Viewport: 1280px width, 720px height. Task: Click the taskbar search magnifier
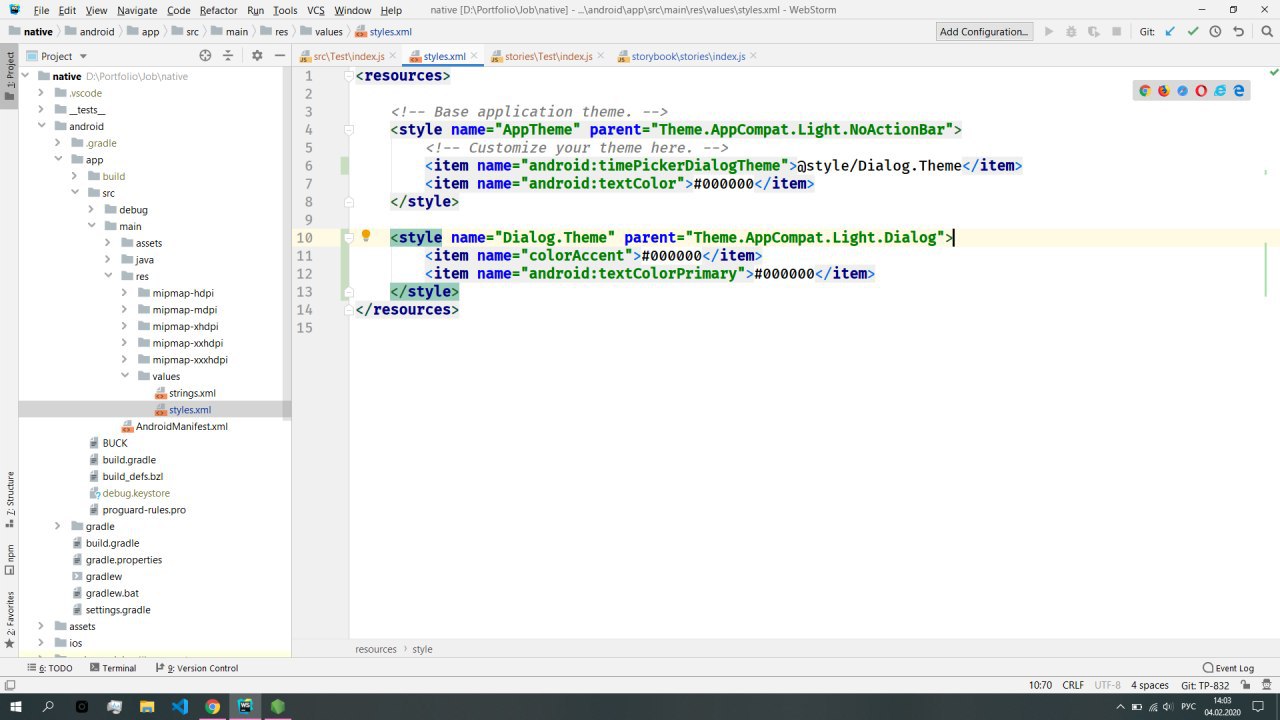[x=48, y=706]
